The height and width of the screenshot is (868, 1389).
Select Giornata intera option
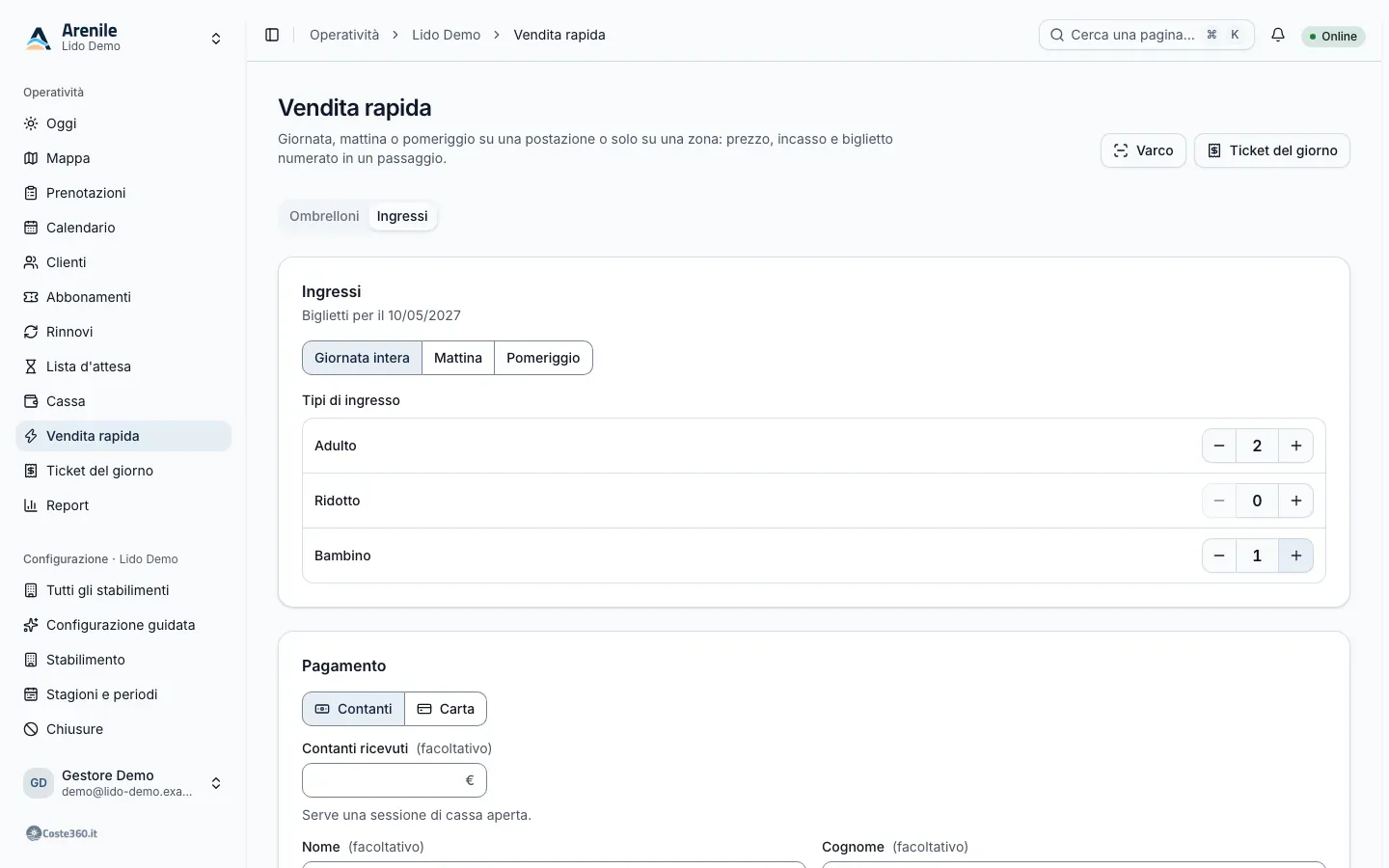coord(362,358)
